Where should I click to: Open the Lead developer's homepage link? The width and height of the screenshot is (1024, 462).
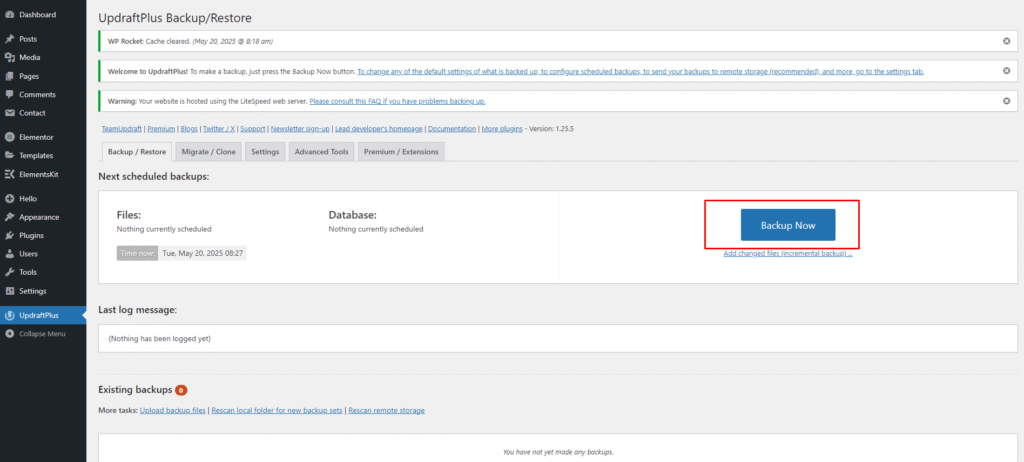point(379,129)
